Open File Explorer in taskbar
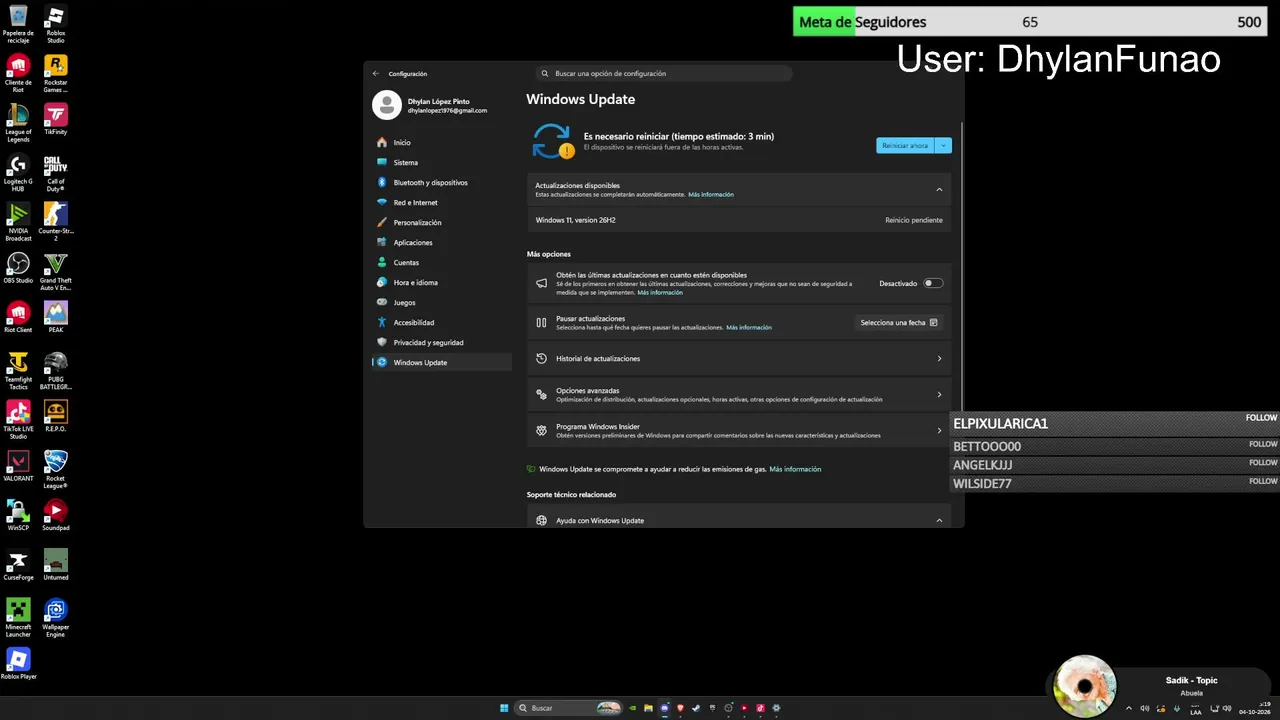 tap(648, 708)
